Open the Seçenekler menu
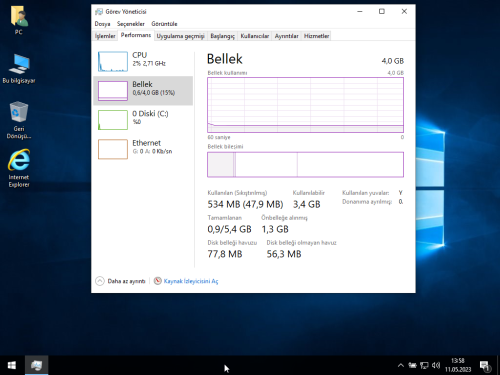 131,24
